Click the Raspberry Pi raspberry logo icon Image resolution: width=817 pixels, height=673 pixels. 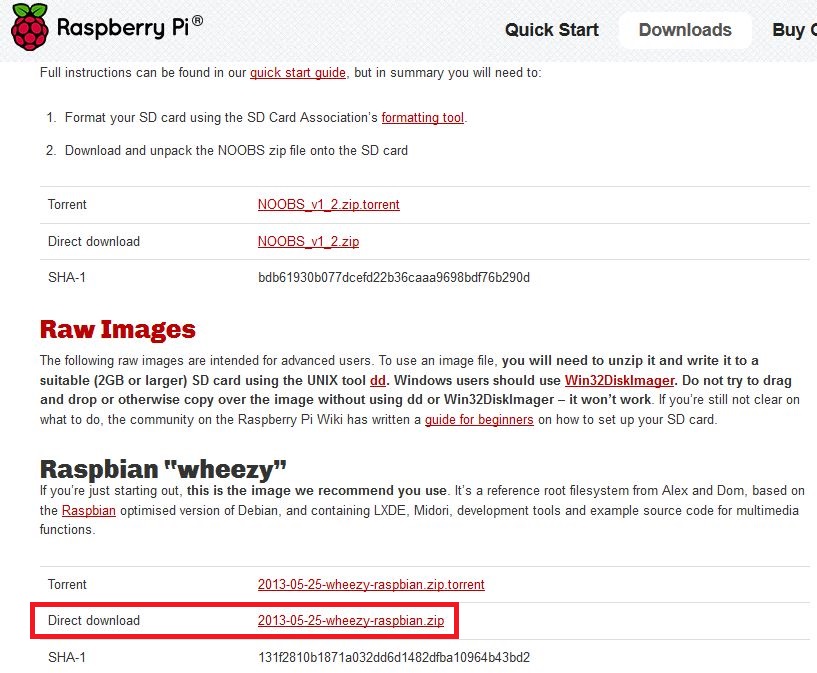[27, 28]
